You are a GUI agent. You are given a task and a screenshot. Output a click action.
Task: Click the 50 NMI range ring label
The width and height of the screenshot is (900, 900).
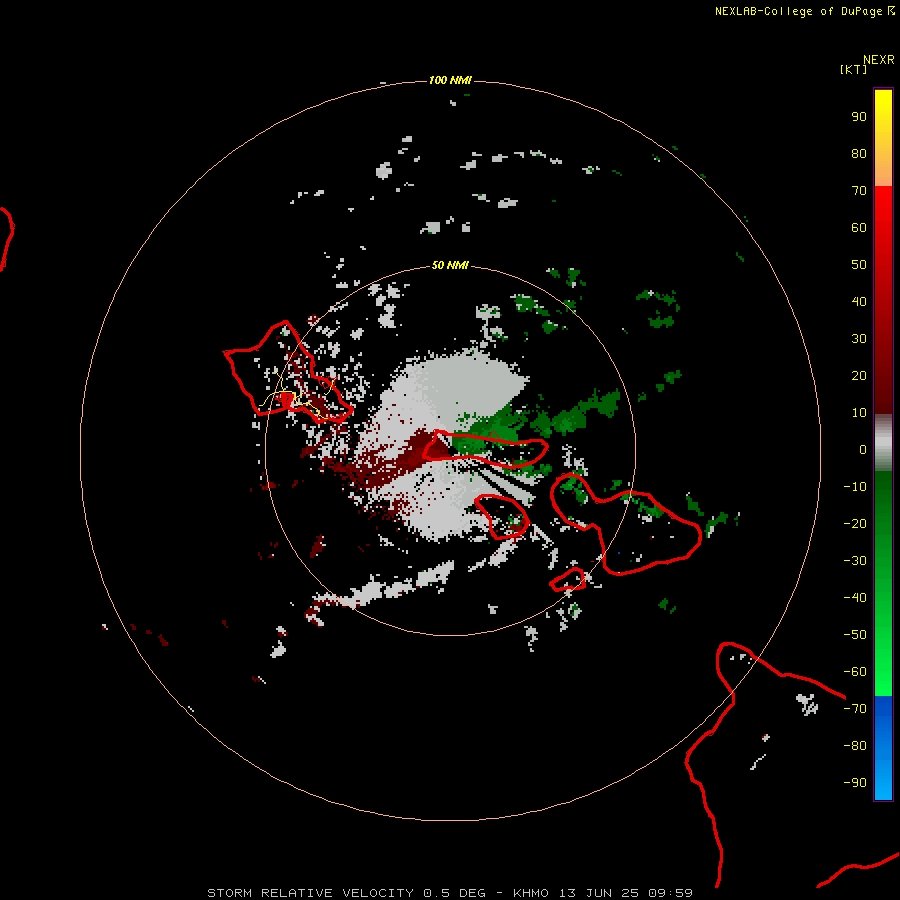coord(450,265)
